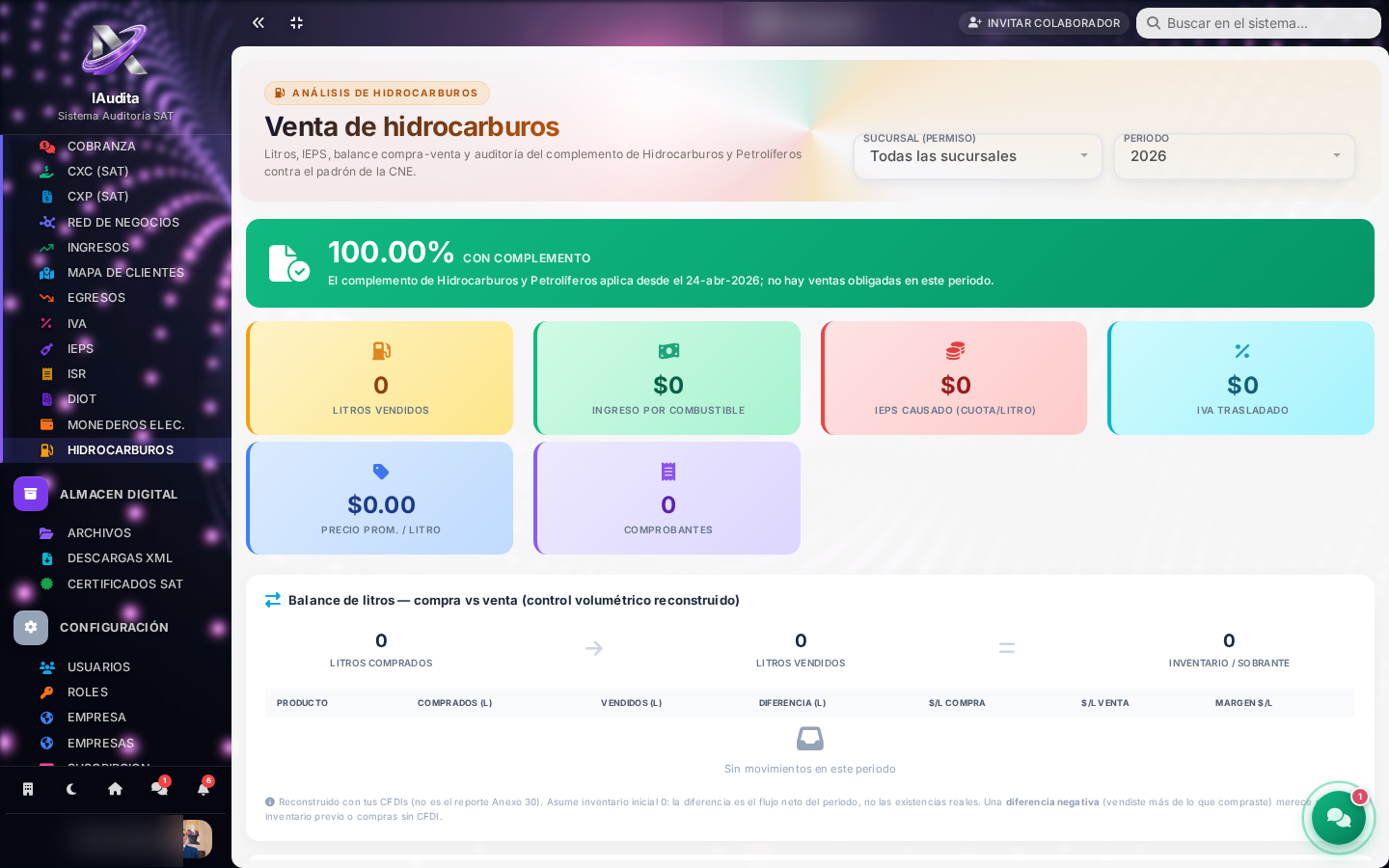Open CXC (SAT) sidebar icon
Image resolution: width=1389 pixels, height=868 pixels.
point(46,172)
